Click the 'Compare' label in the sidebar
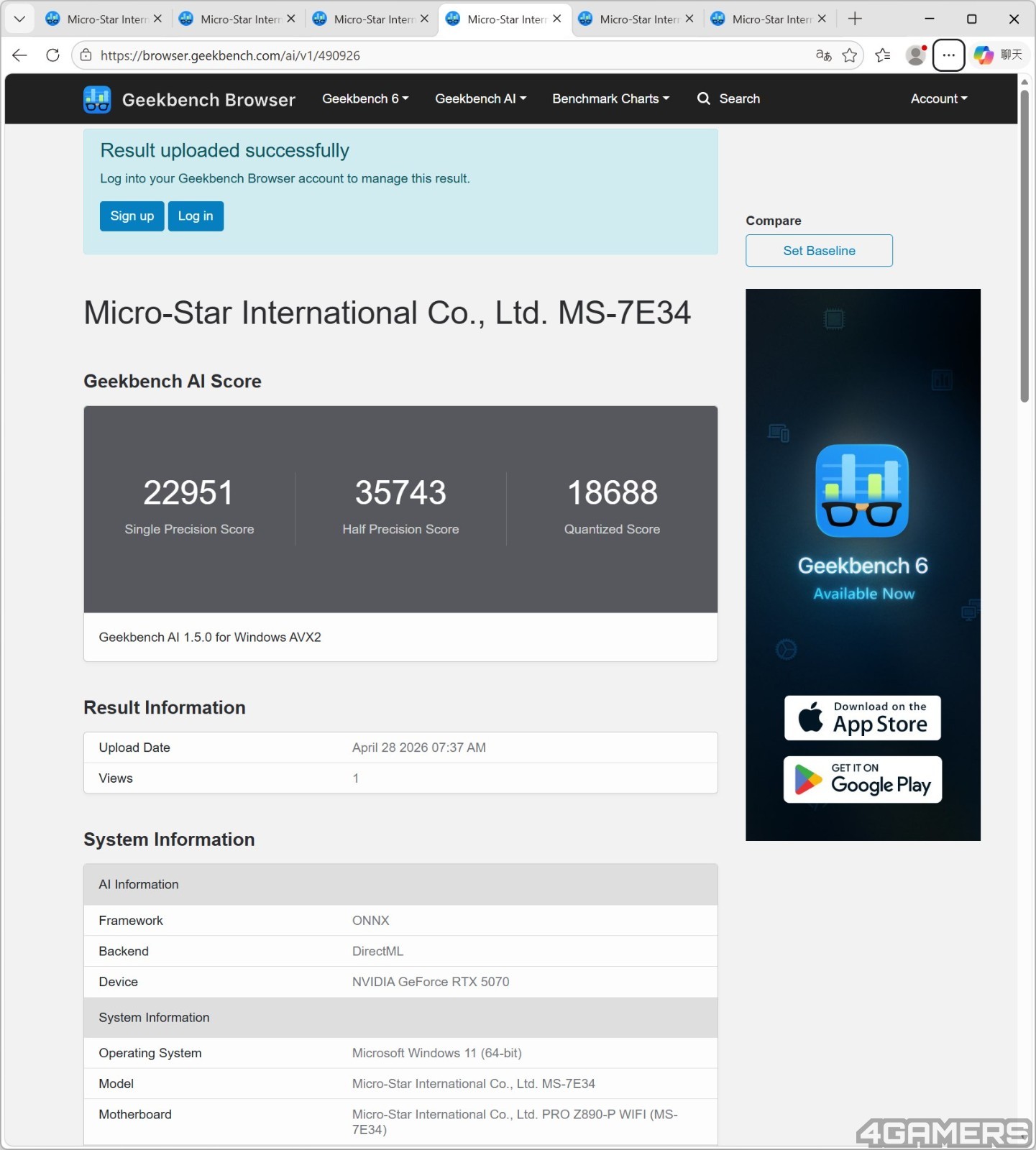The width and height of the screenshot is (1036, 1150). tap(774, 221)
